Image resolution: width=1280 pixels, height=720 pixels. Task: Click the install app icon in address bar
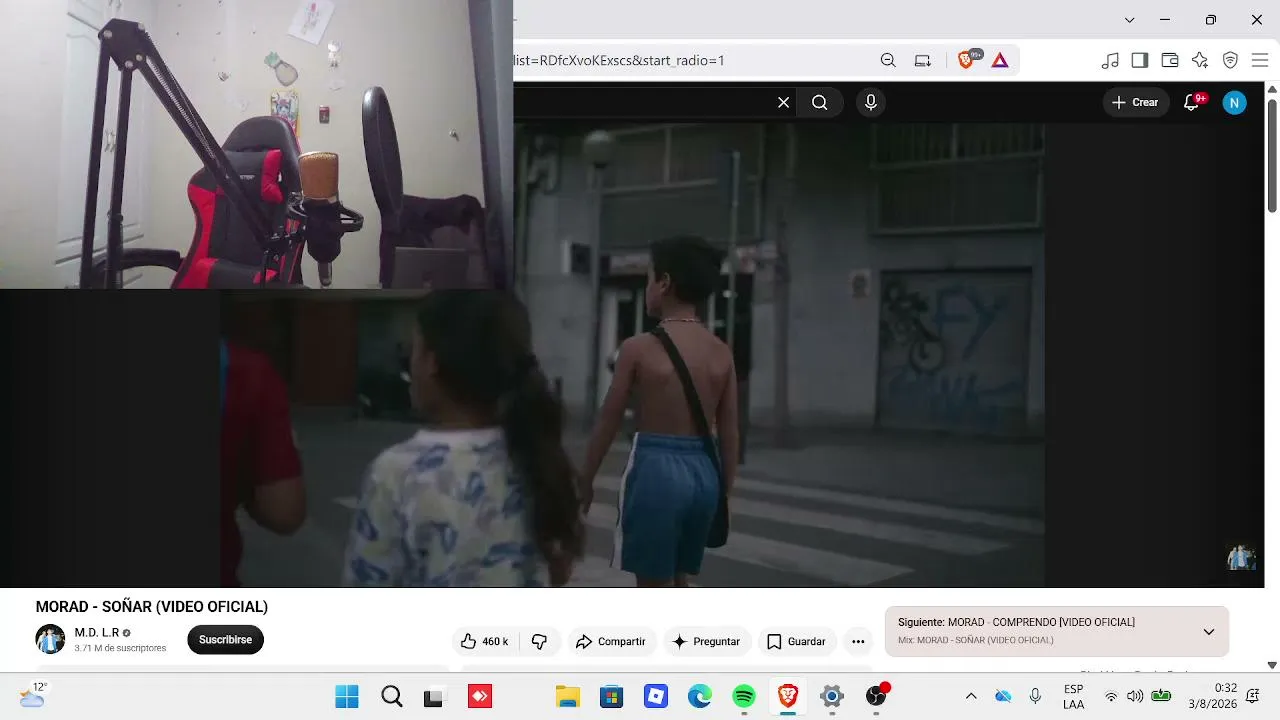923,60
